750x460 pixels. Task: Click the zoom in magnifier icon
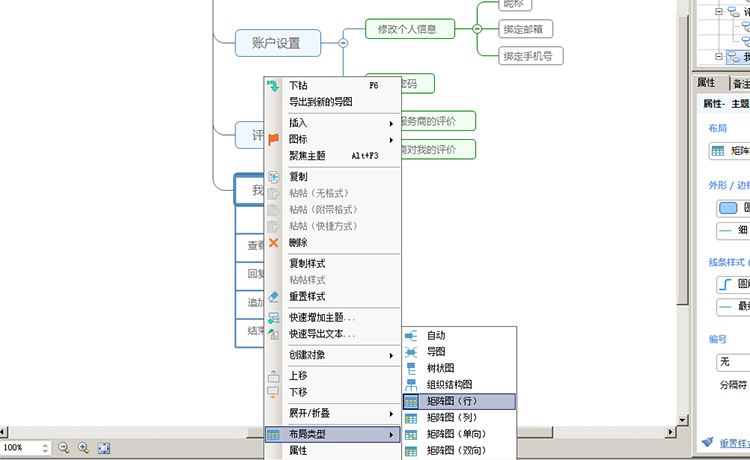coord(83,448)
